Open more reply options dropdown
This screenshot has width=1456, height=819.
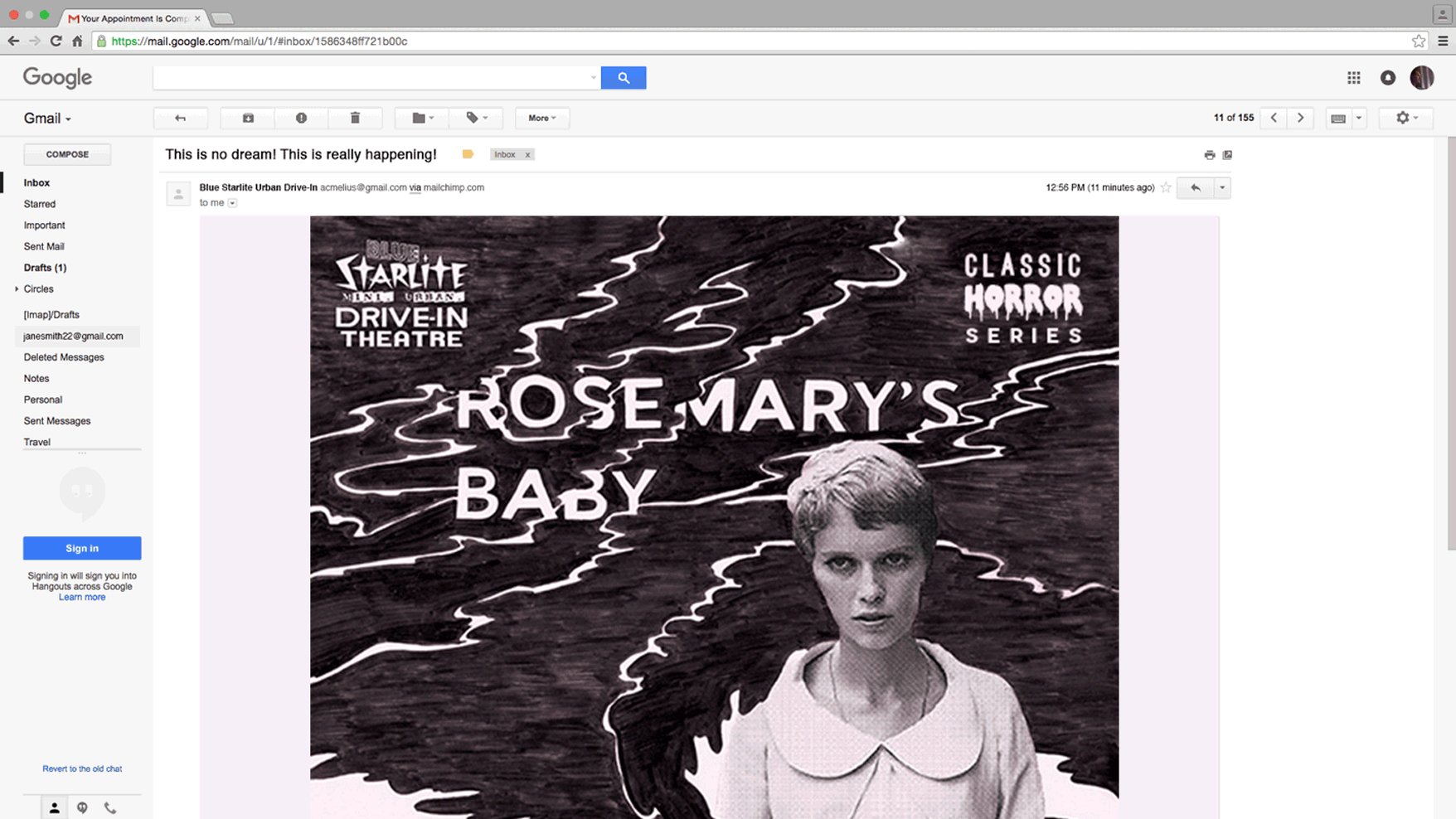1222,187
